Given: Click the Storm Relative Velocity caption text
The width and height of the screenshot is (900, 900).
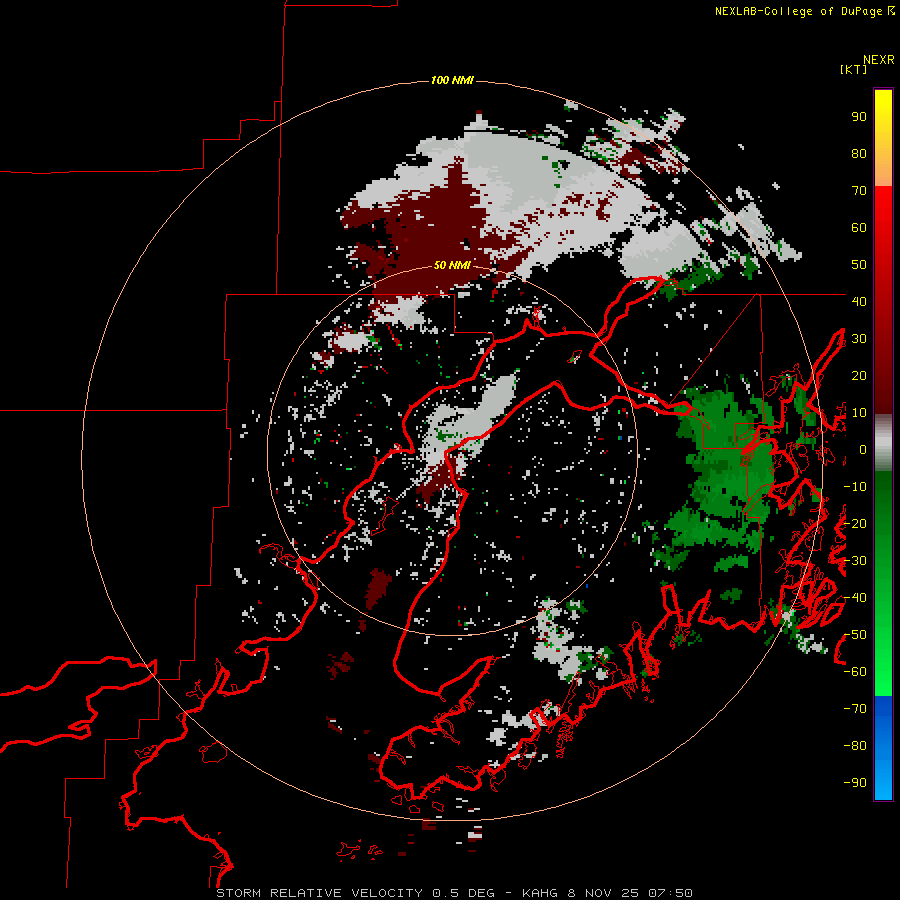Looking at the screenshot, I should (x=454, y=893).
